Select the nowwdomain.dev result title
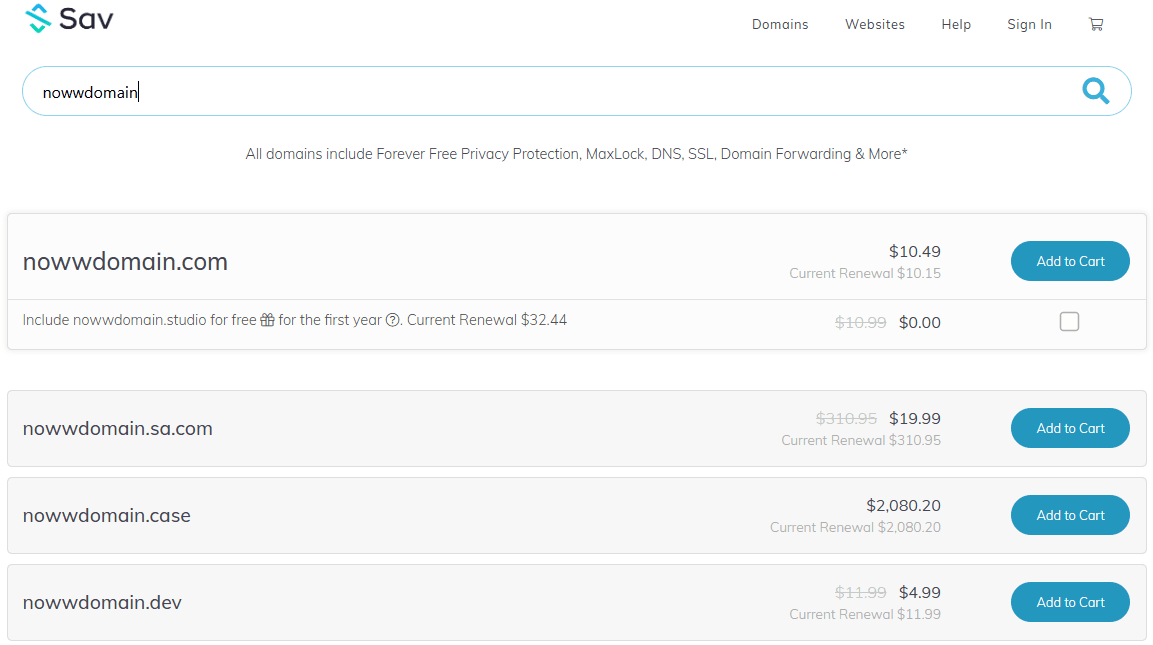1153x645 pixels. [102, 603]
